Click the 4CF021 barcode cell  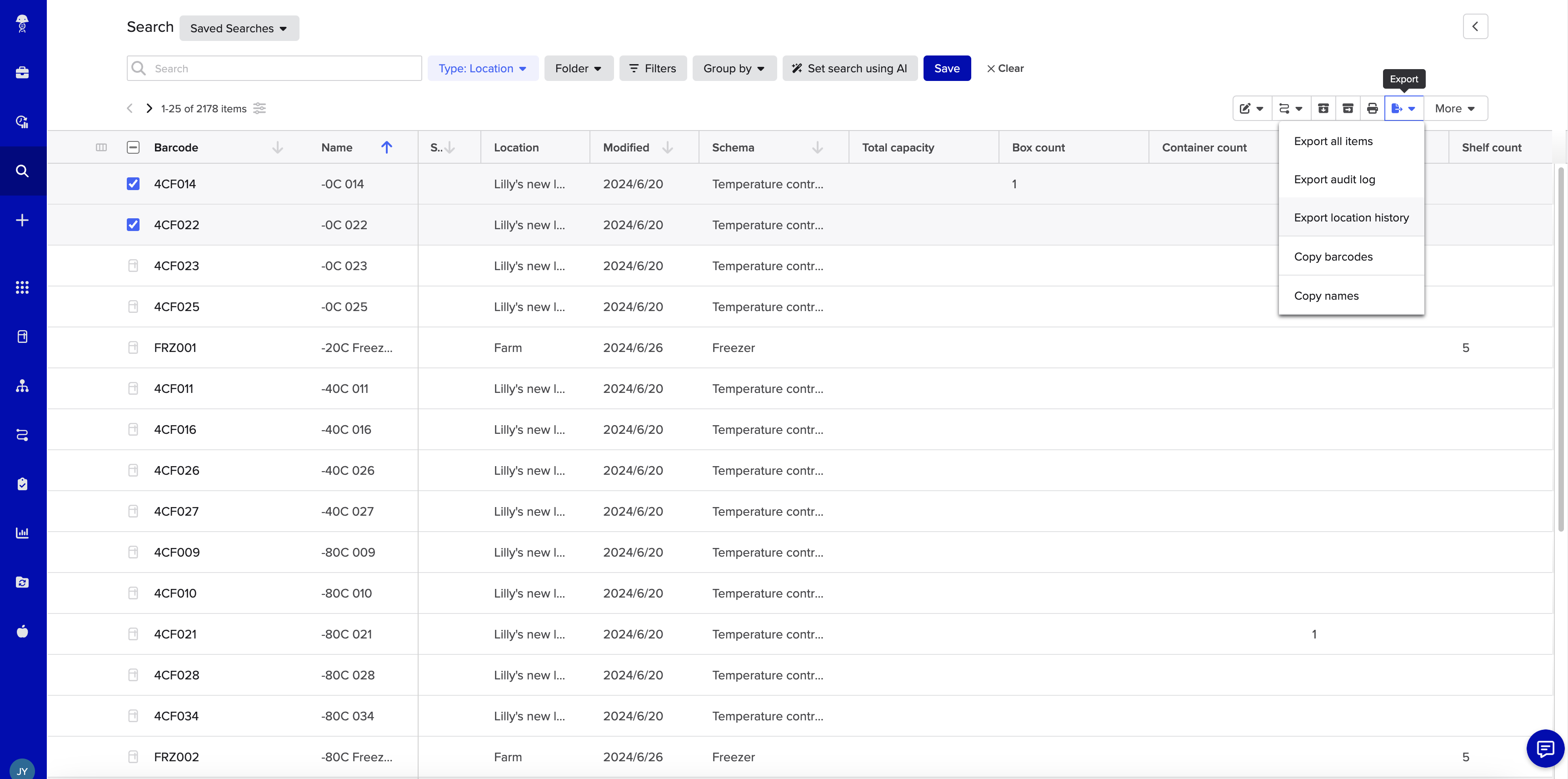175,634
